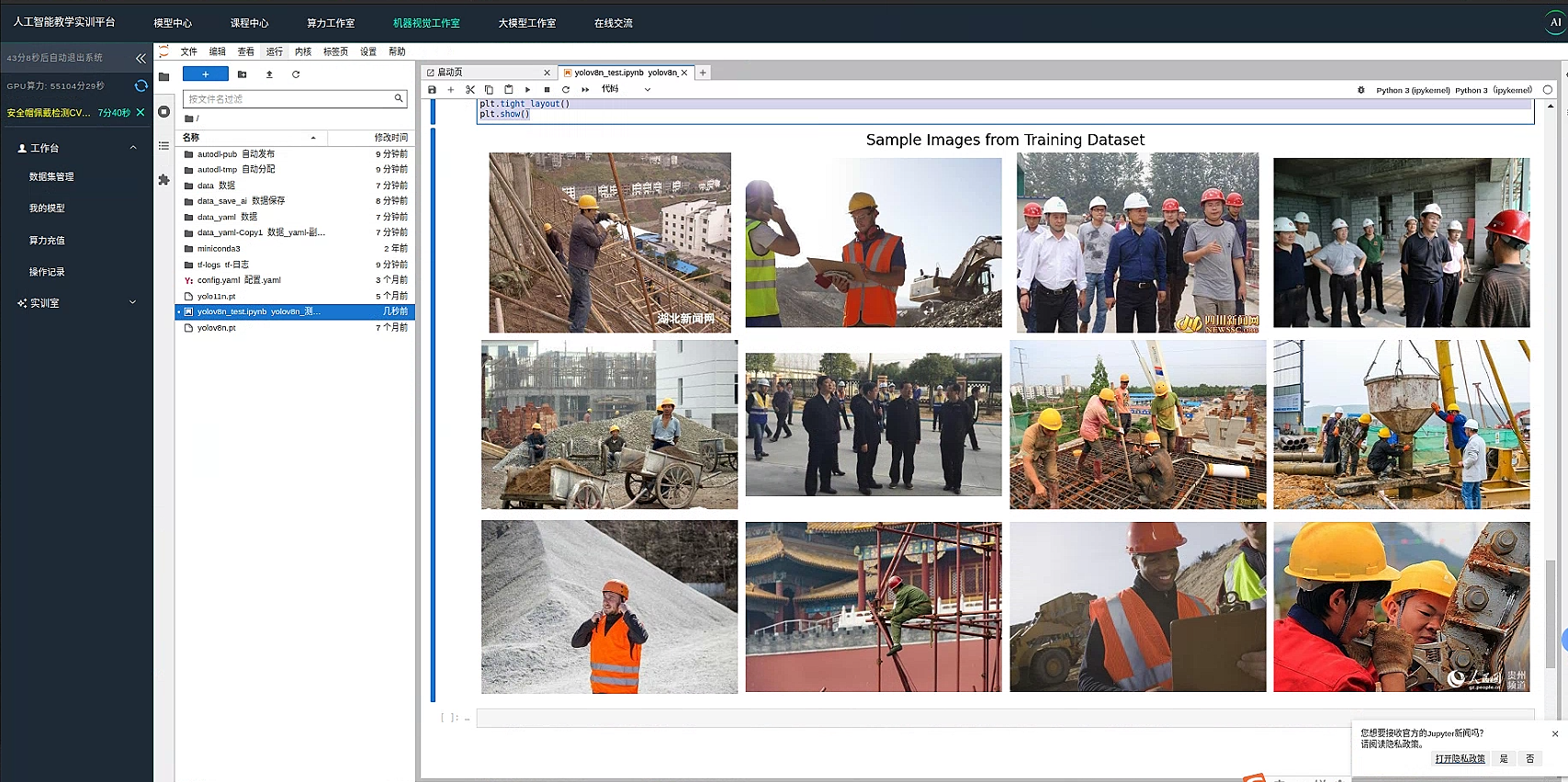Open the 内核 menu
The image size is (1568, 782).
[303, 51]
